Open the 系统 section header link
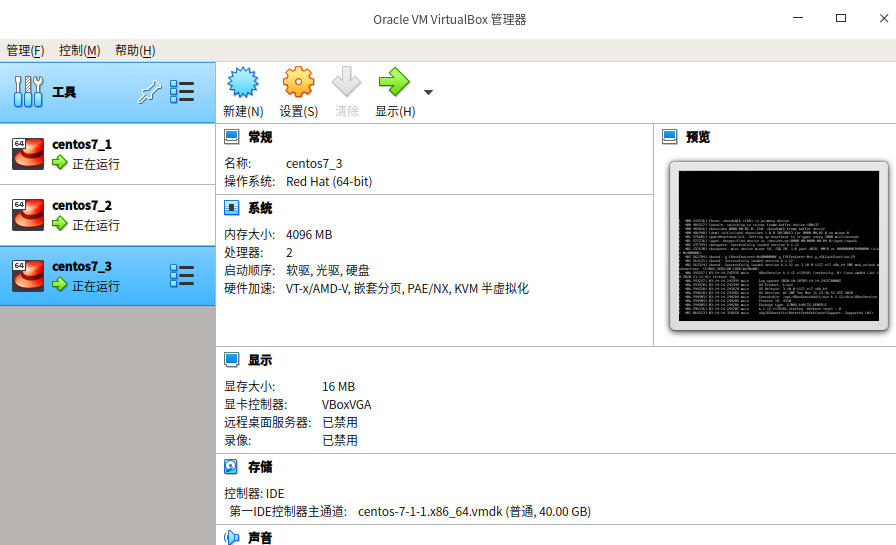The width and height of the screenshot is (896, 545). click(x=260, y=209)
